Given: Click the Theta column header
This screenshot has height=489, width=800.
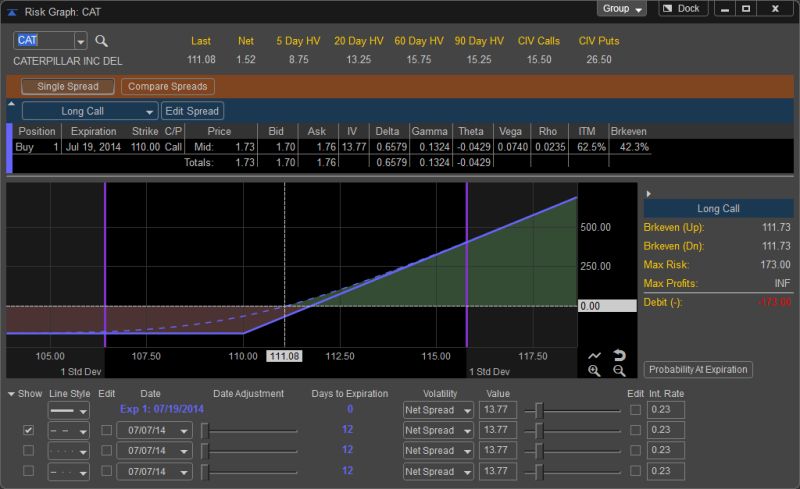Looking at the screenshot, I should tap(470, 131).
